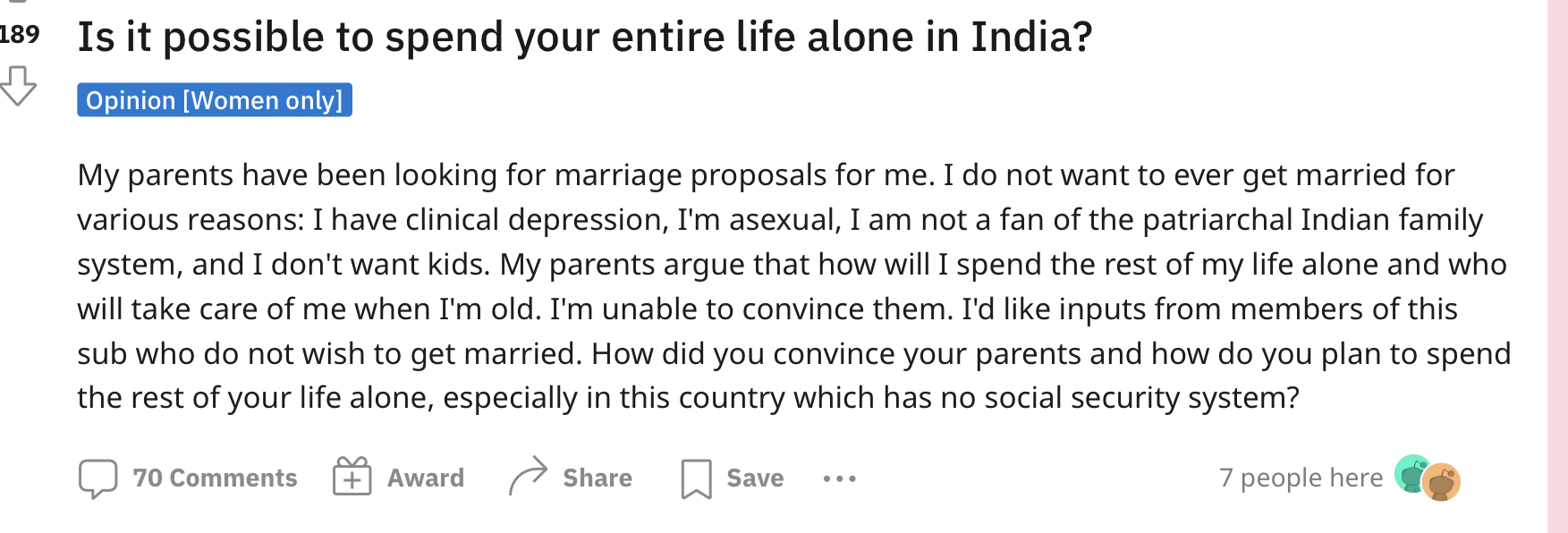The image size is (1568, 533).
Task: Click the Share text label
Action: [x=598, y=478]
